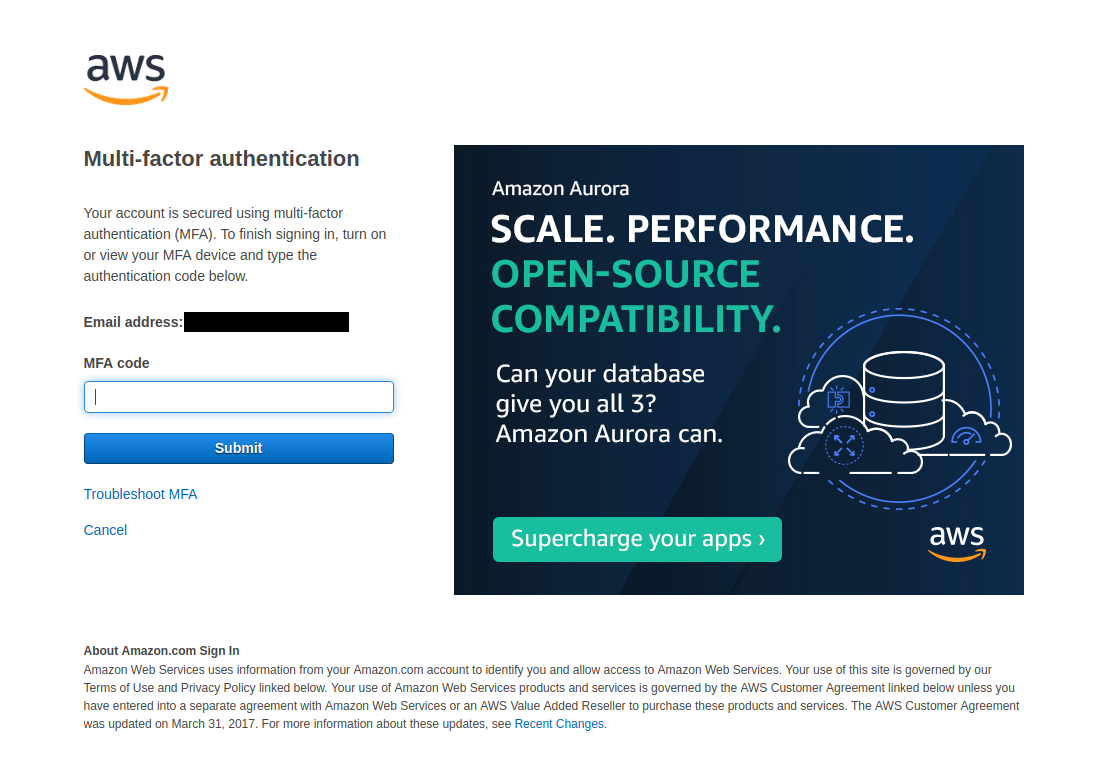Click the About Amazon.com Sign In heading
The height and width of the screenshot is (779, 1119).
click(x=161, y=650)
